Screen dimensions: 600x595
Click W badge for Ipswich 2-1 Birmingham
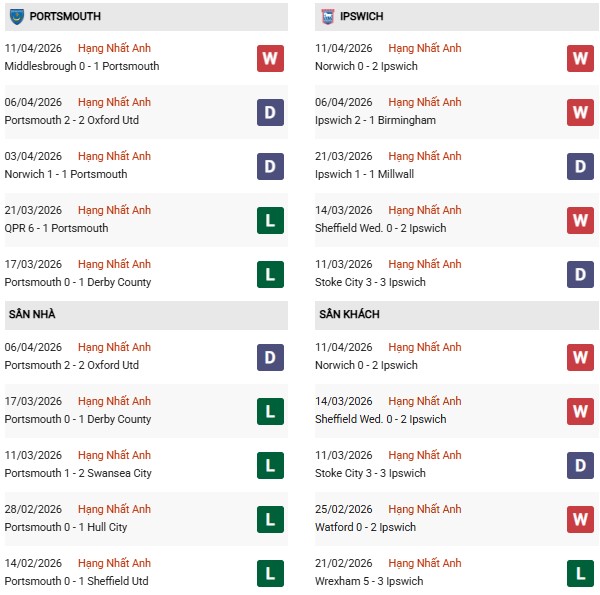[580, 112]
